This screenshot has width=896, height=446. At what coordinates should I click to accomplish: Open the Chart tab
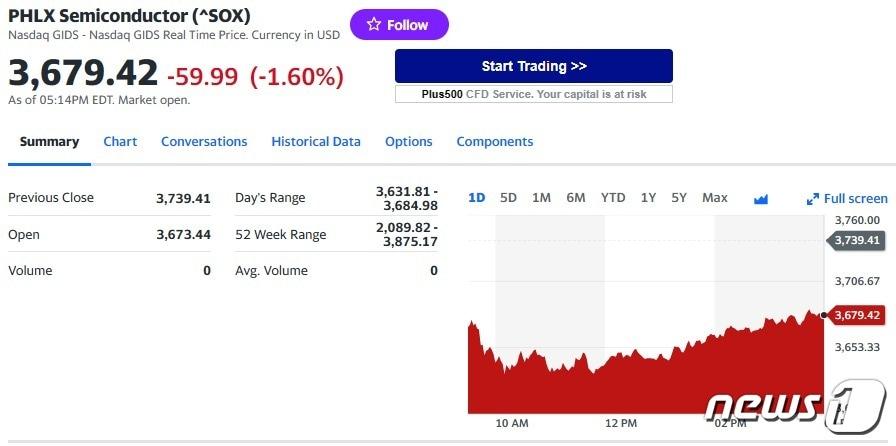(120, 142)
